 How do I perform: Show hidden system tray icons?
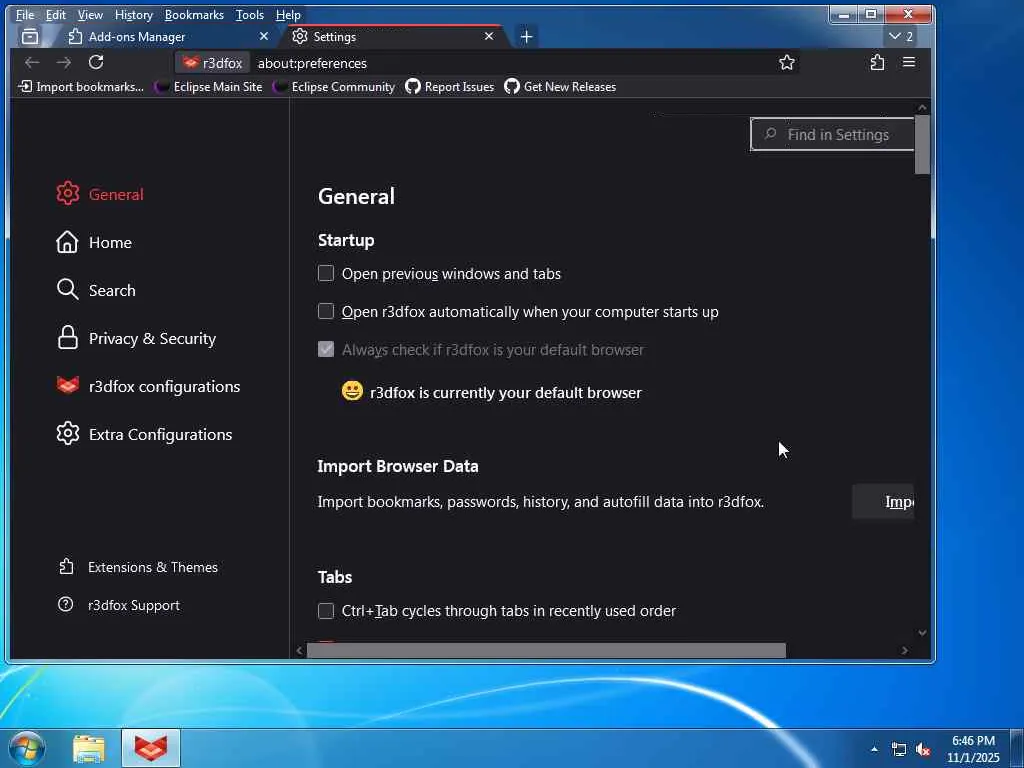click(x=874, y=749)
